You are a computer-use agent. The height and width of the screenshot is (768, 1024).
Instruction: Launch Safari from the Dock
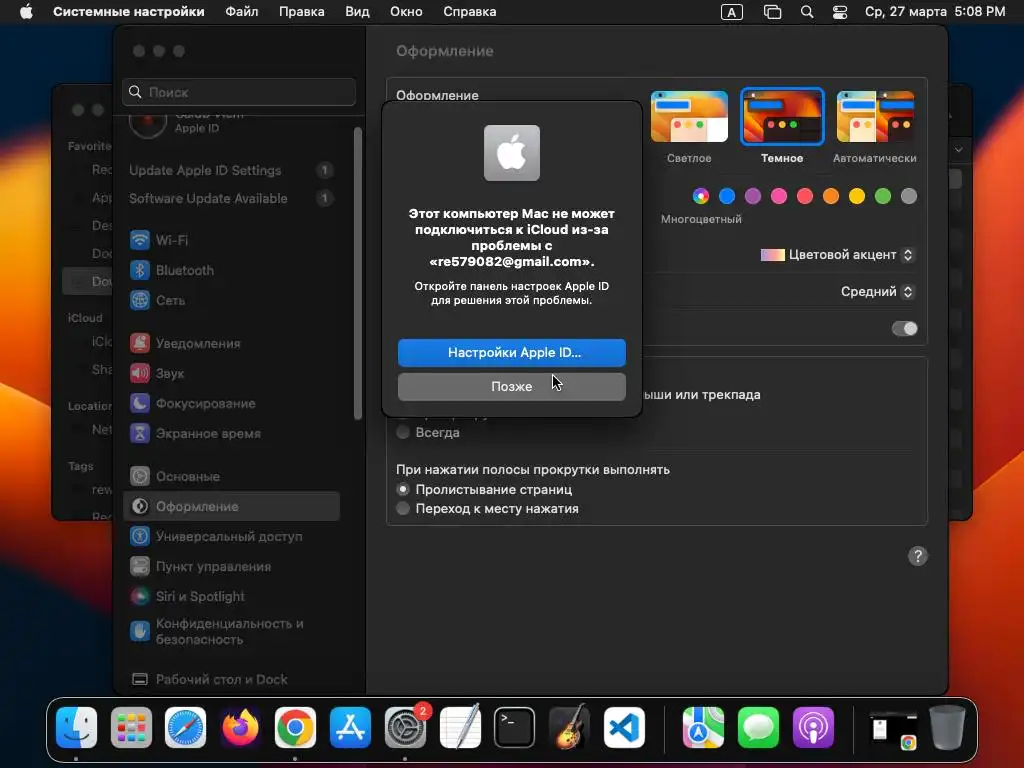click(x=185, y=728)
